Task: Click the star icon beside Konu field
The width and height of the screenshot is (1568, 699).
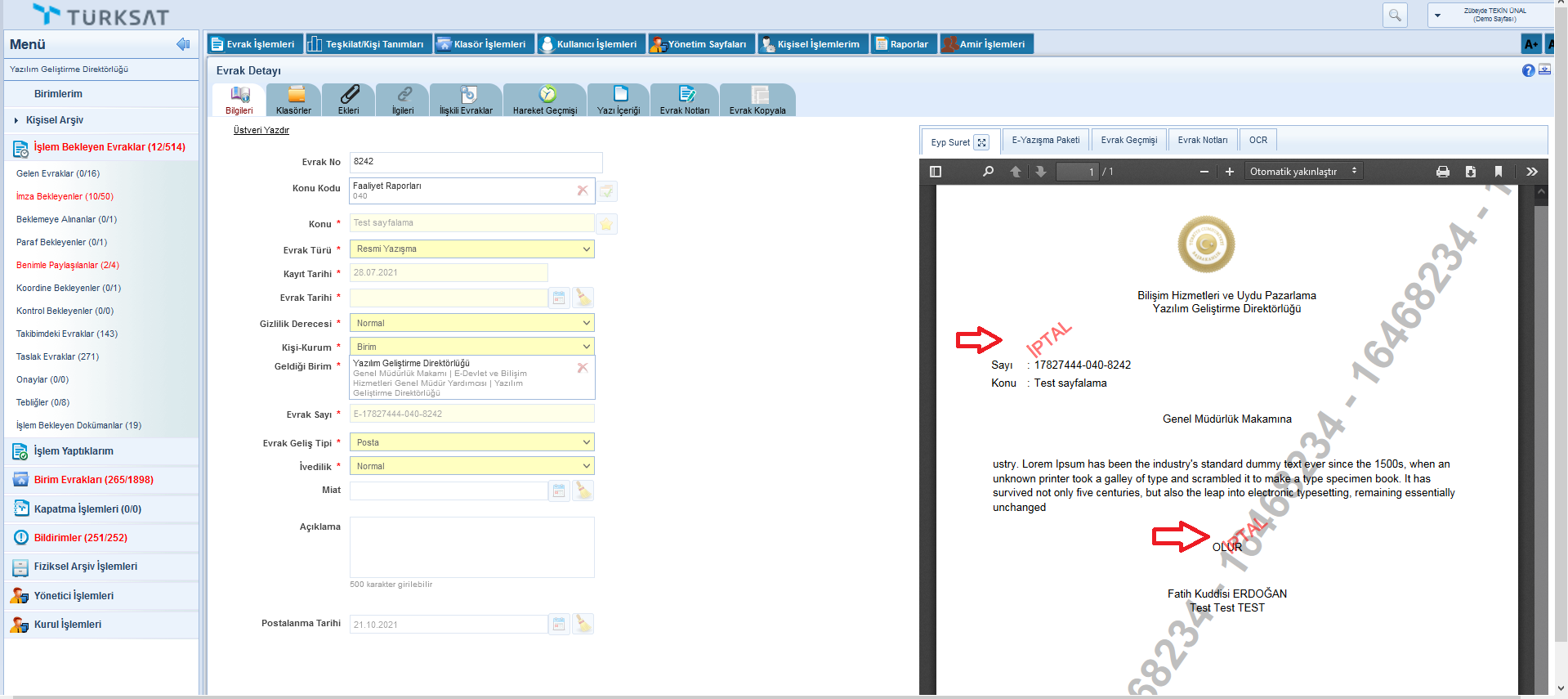Action: [606, 224]
